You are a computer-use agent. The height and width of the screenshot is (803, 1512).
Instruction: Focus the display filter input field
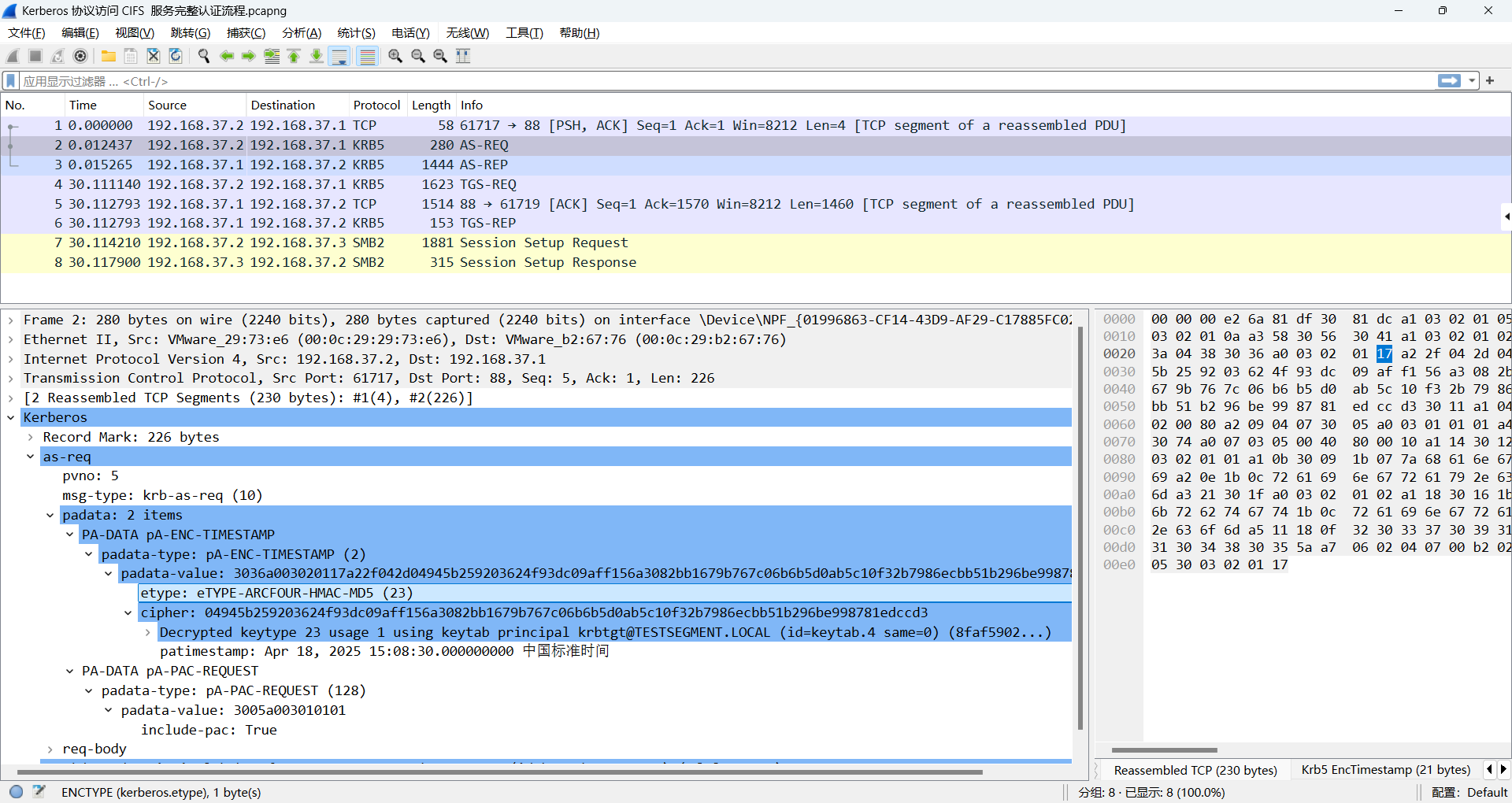(724, 81)
